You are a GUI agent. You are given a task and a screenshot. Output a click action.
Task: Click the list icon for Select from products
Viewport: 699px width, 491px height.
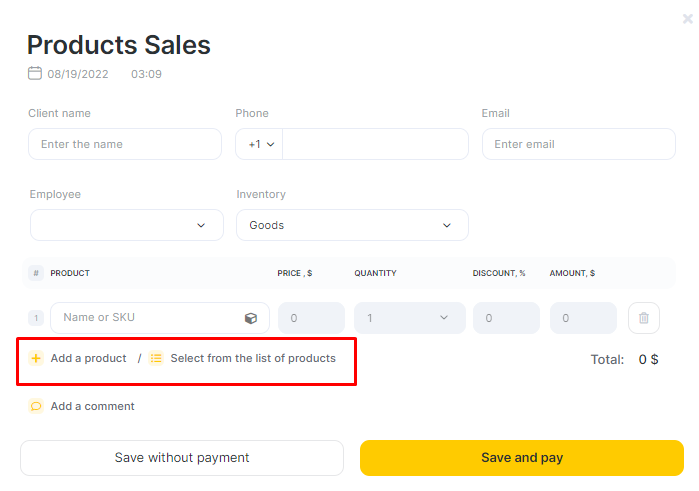pyautogui.click(x=156, y=358)
